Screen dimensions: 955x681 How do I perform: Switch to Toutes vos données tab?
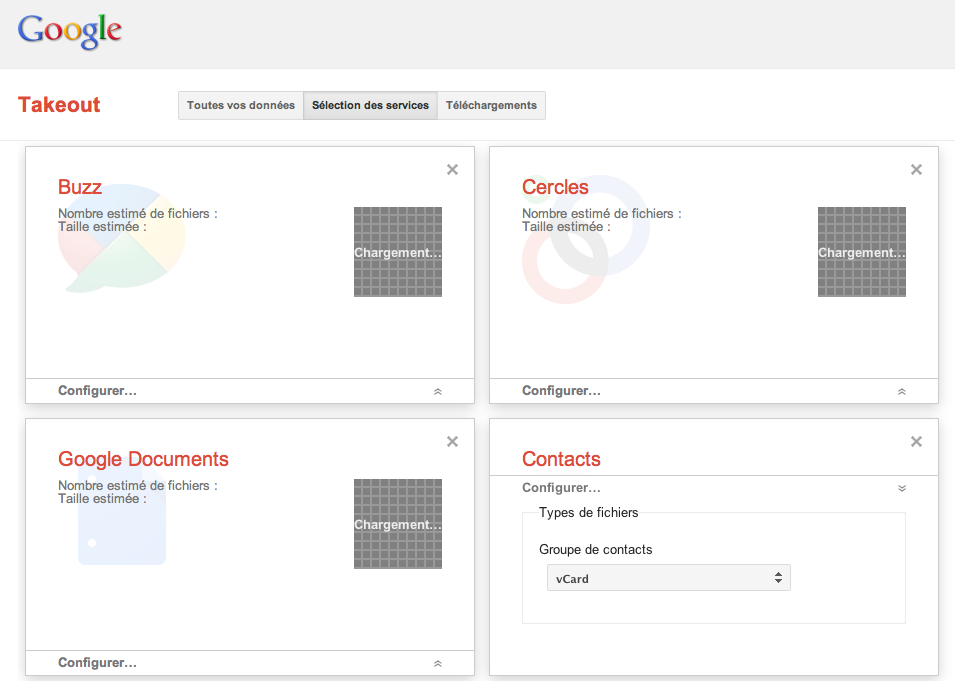click(x=241, y=105)
